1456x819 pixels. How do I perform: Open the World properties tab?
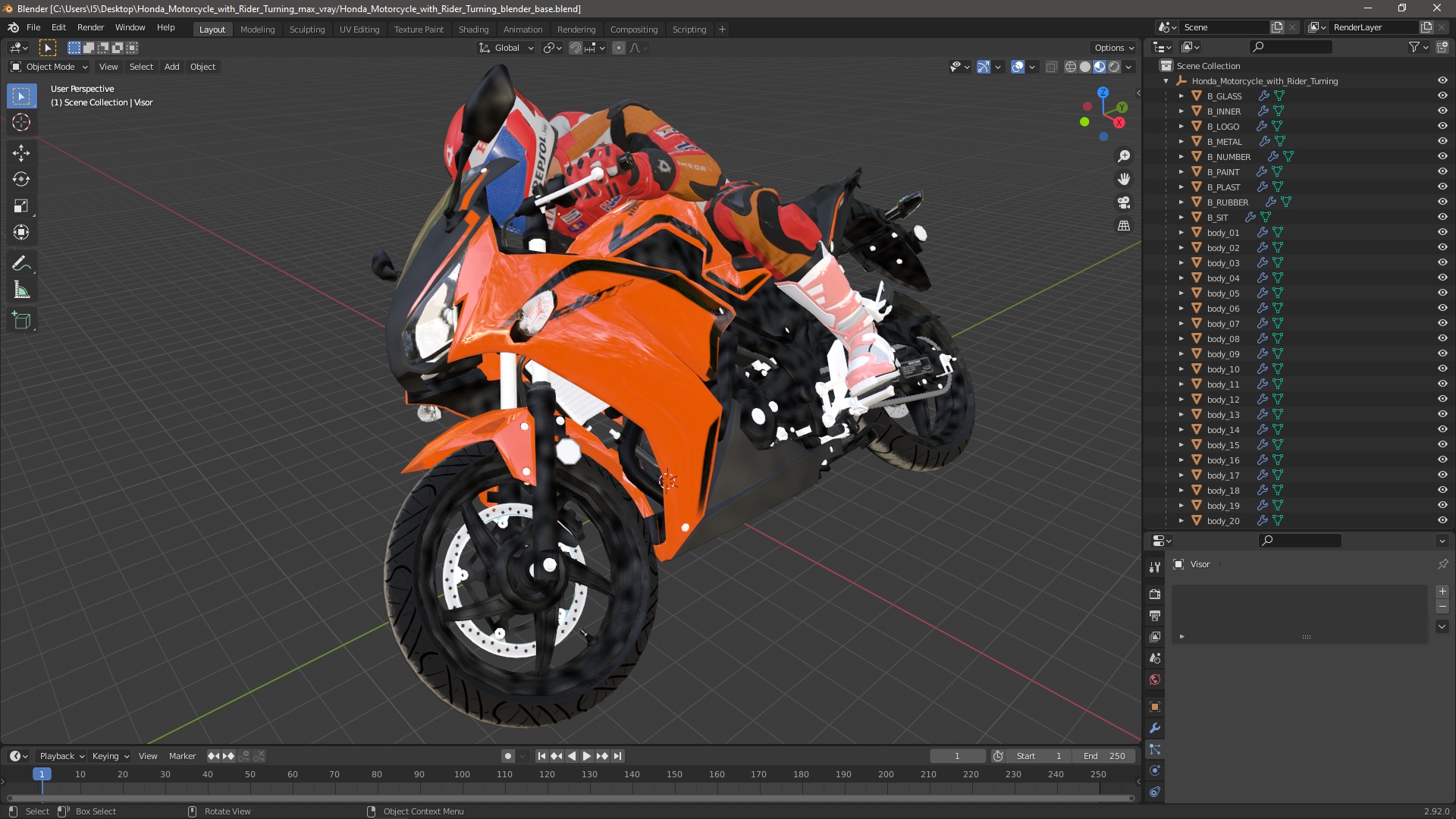[x=1155, y=679]
